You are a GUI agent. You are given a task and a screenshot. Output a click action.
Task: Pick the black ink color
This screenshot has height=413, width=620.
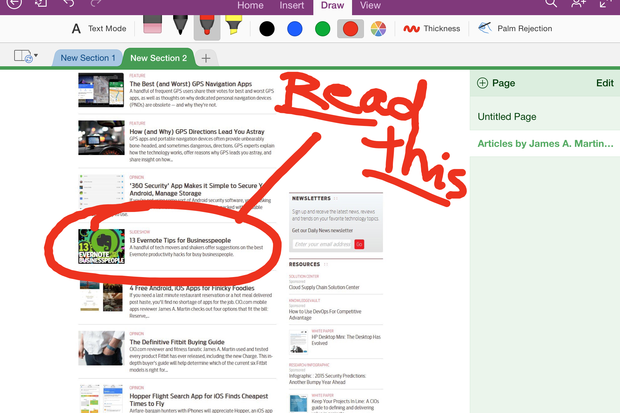[x=267, y=29]
